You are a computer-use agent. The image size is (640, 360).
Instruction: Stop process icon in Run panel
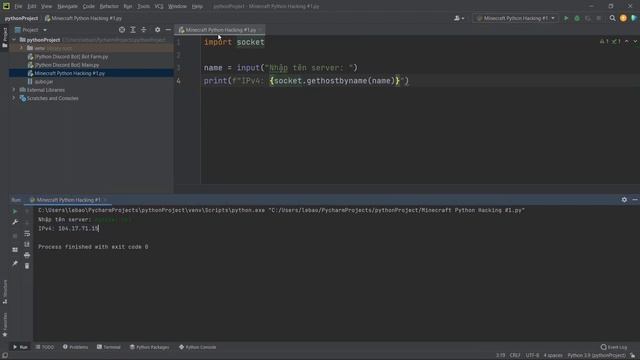tap(15, 236)
